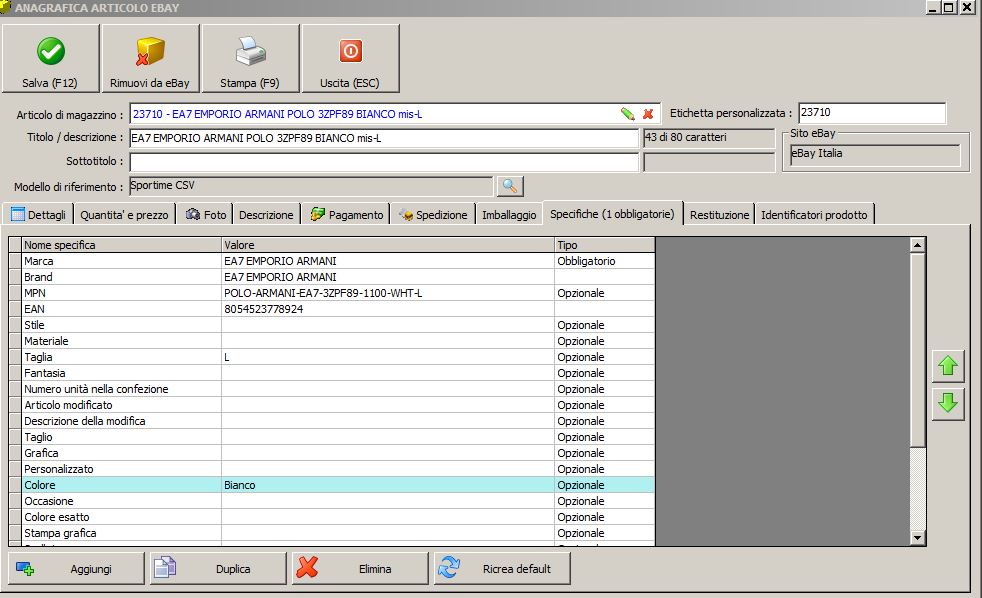Click Opzionale cell in MPN row

604,293
